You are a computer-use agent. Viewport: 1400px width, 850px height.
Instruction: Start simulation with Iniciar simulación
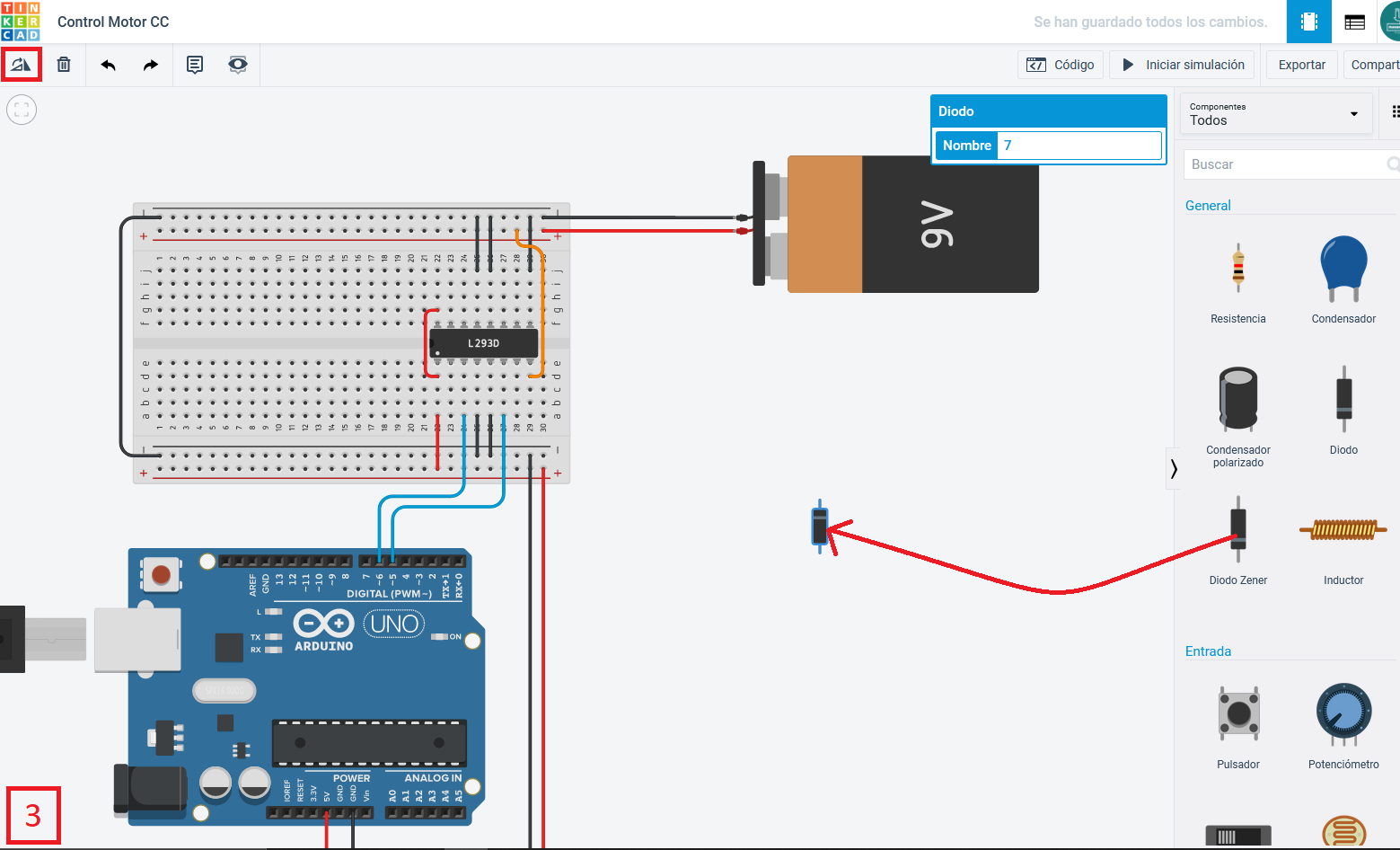point(1184,65)
